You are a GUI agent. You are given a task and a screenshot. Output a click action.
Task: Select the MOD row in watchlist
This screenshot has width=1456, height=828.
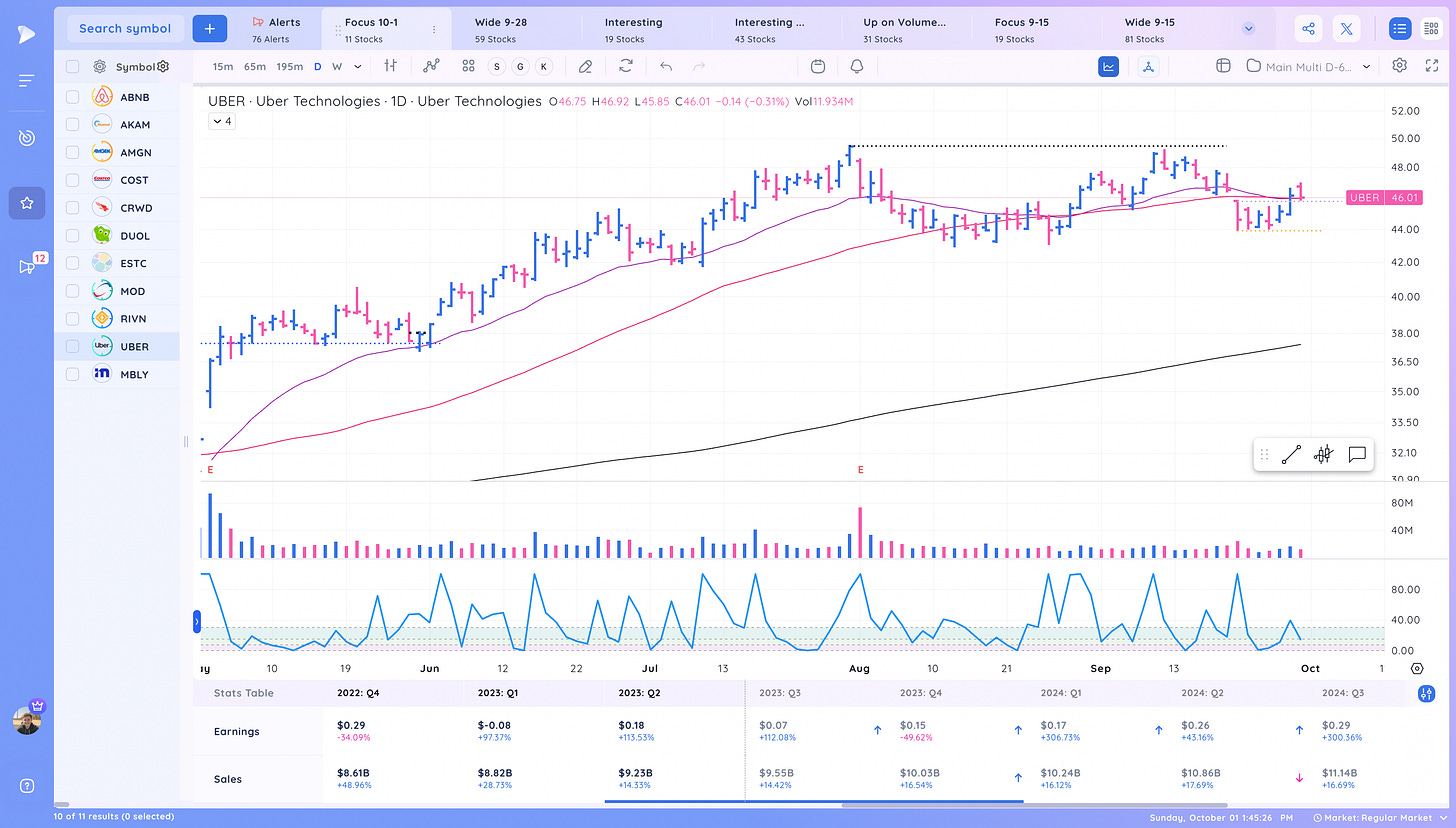point(118,291)
